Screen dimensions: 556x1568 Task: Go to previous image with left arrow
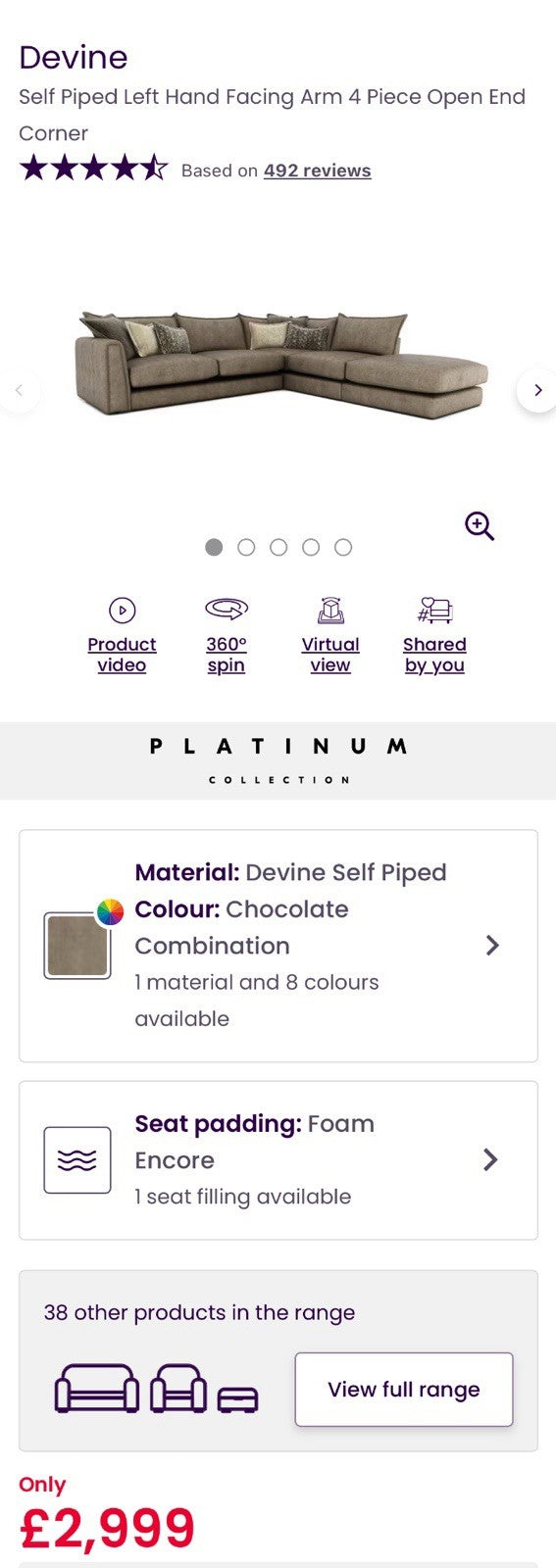pos(19,390)
